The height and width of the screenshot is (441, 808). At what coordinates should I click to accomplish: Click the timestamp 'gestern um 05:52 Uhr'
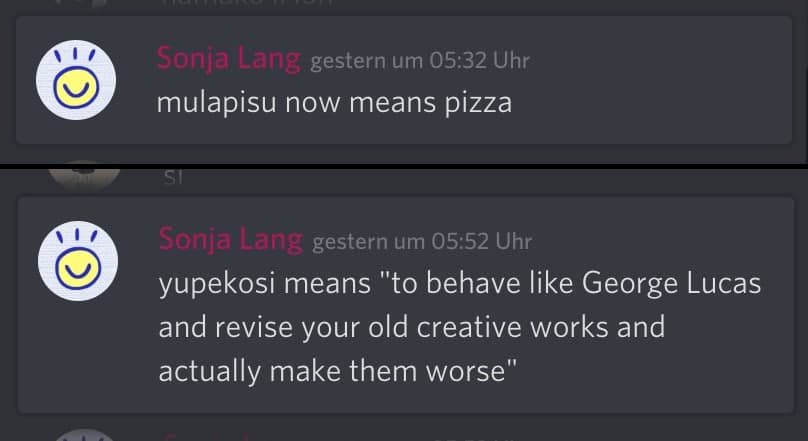click(x=422, y=241)
